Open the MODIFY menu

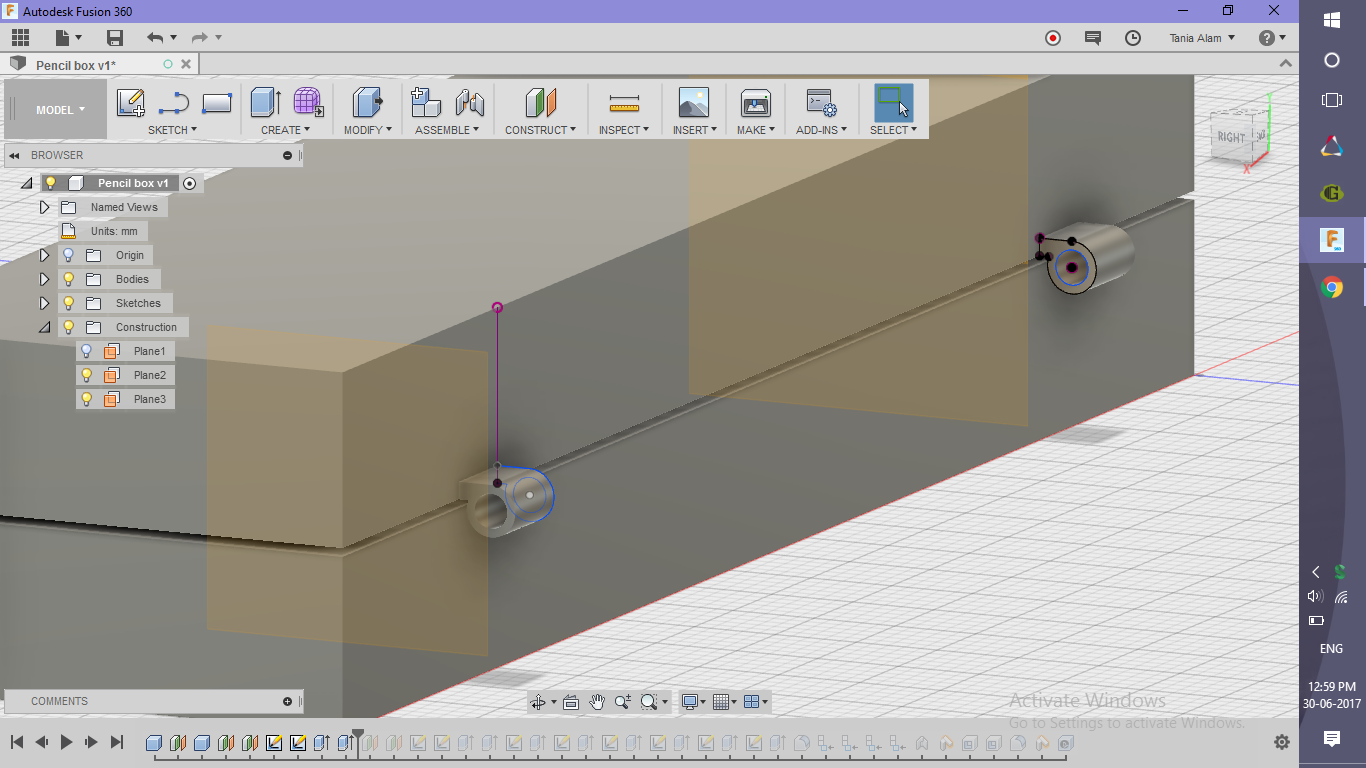pos(368,130)
